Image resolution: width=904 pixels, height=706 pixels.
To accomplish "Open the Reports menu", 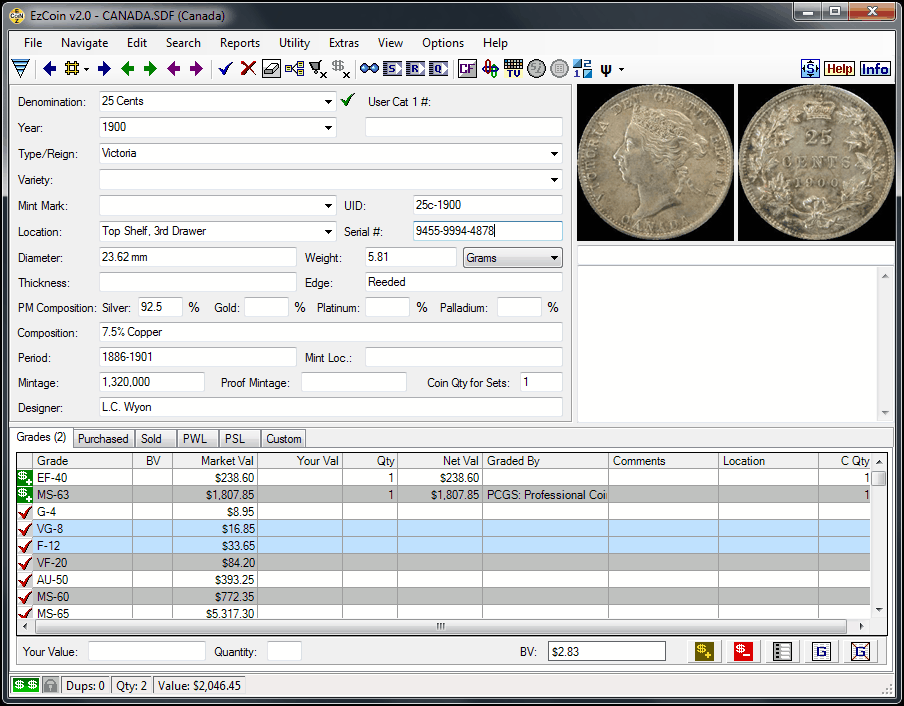I will coord(240,43).
